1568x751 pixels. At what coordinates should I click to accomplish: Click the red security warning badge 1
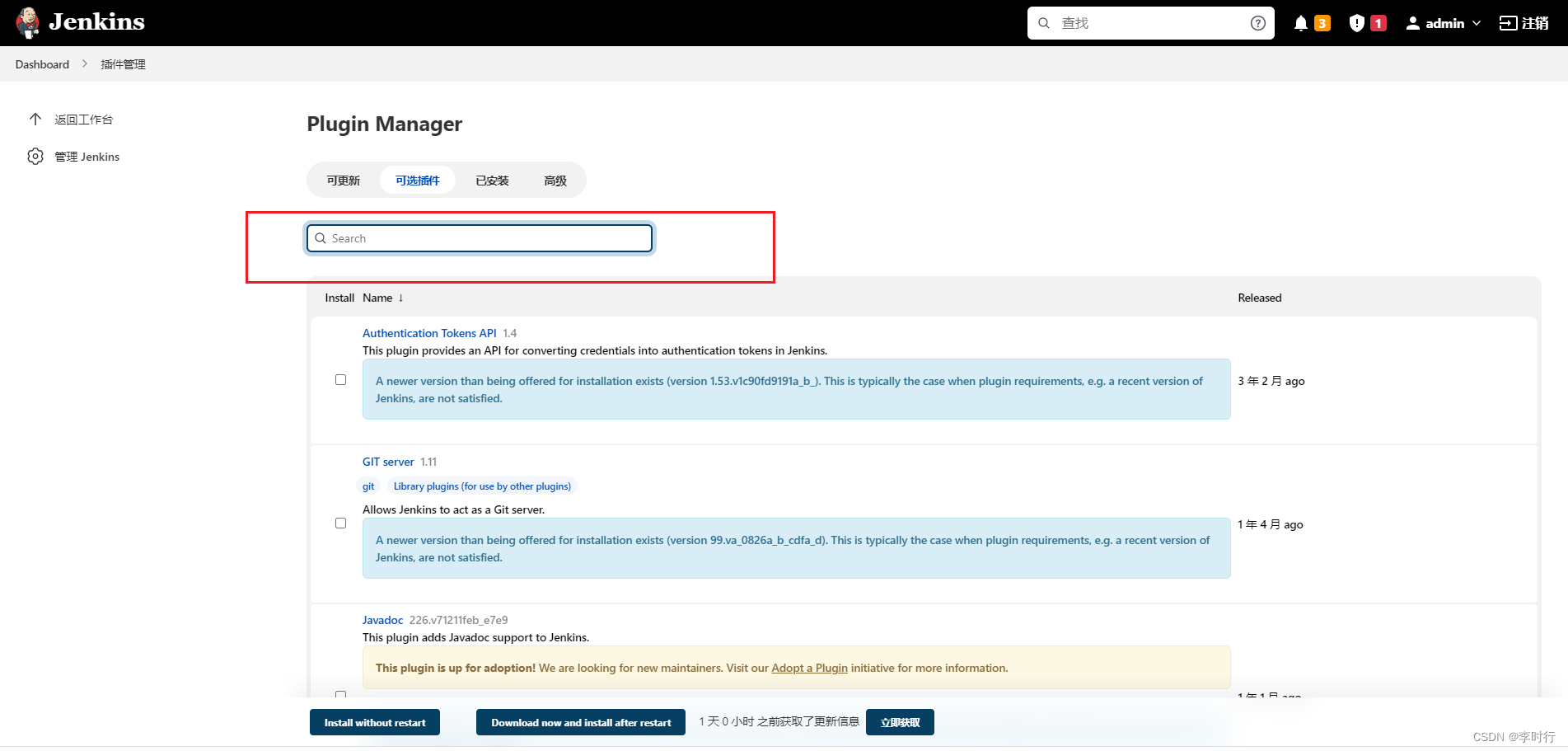(1378, 23)
